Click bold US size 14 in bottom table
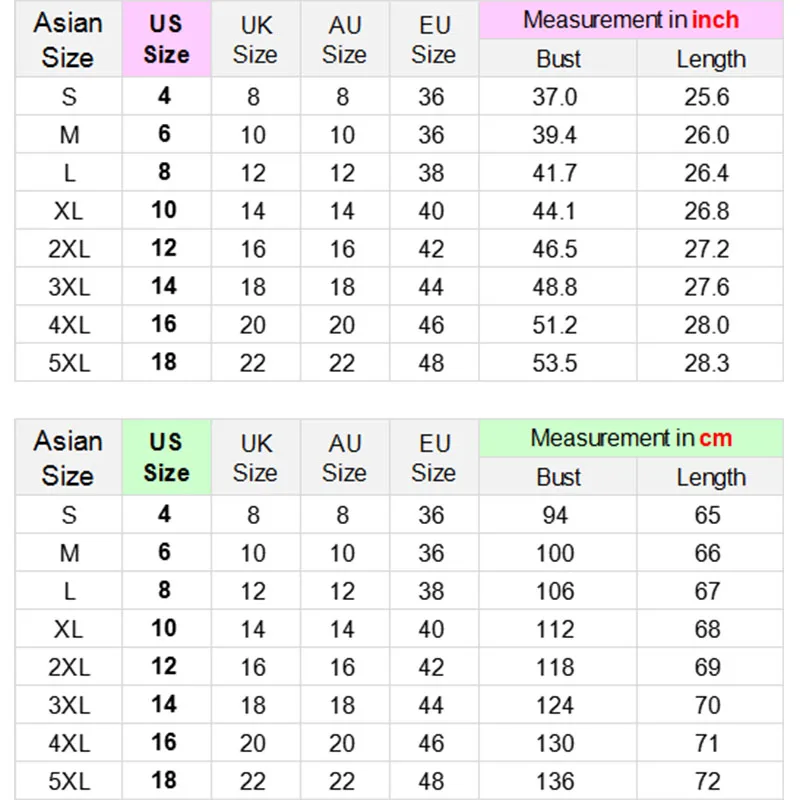Screen dimensions: 800x800 164,704
